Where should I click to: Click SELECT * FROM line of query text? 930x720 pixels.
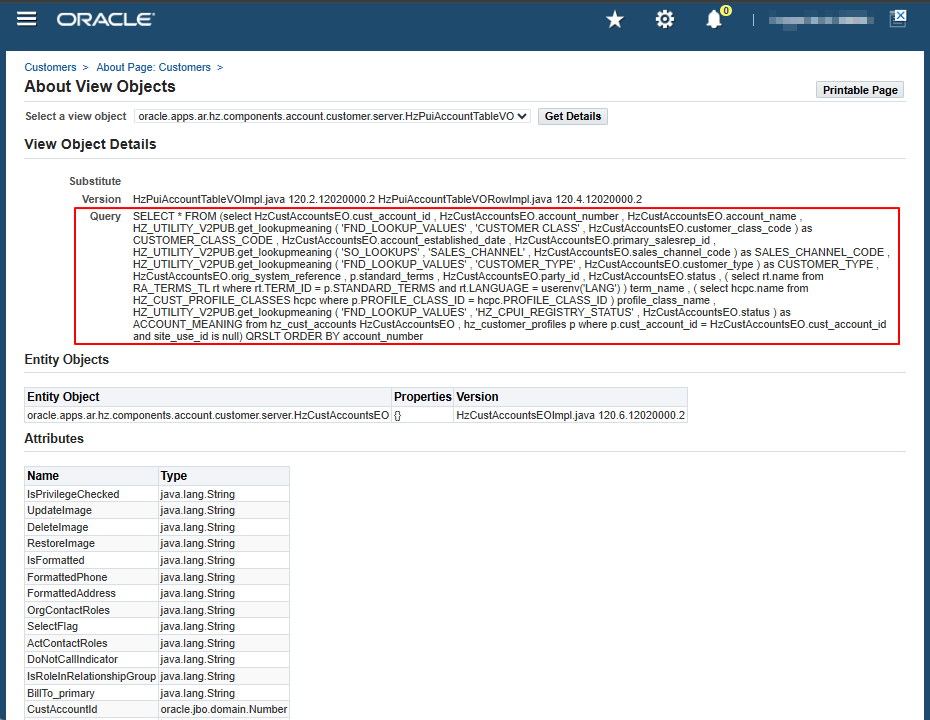(467, 216)
